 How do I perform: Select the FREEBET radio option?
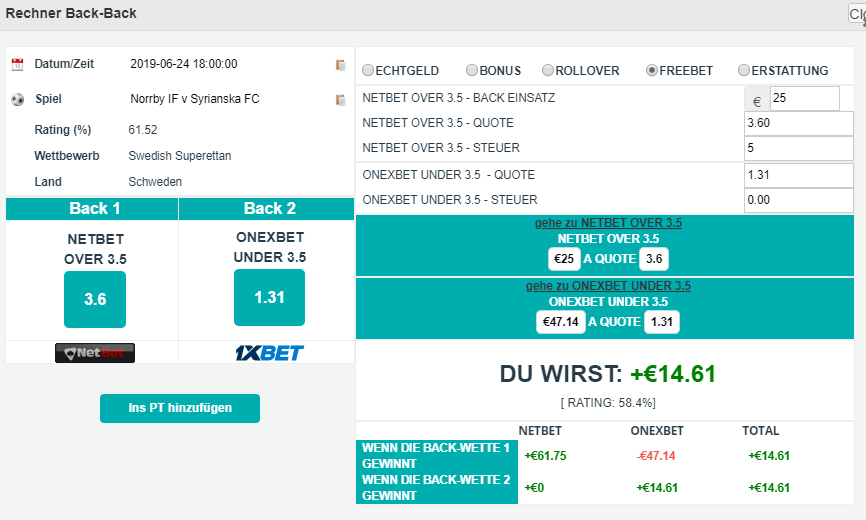click(652, 70)
